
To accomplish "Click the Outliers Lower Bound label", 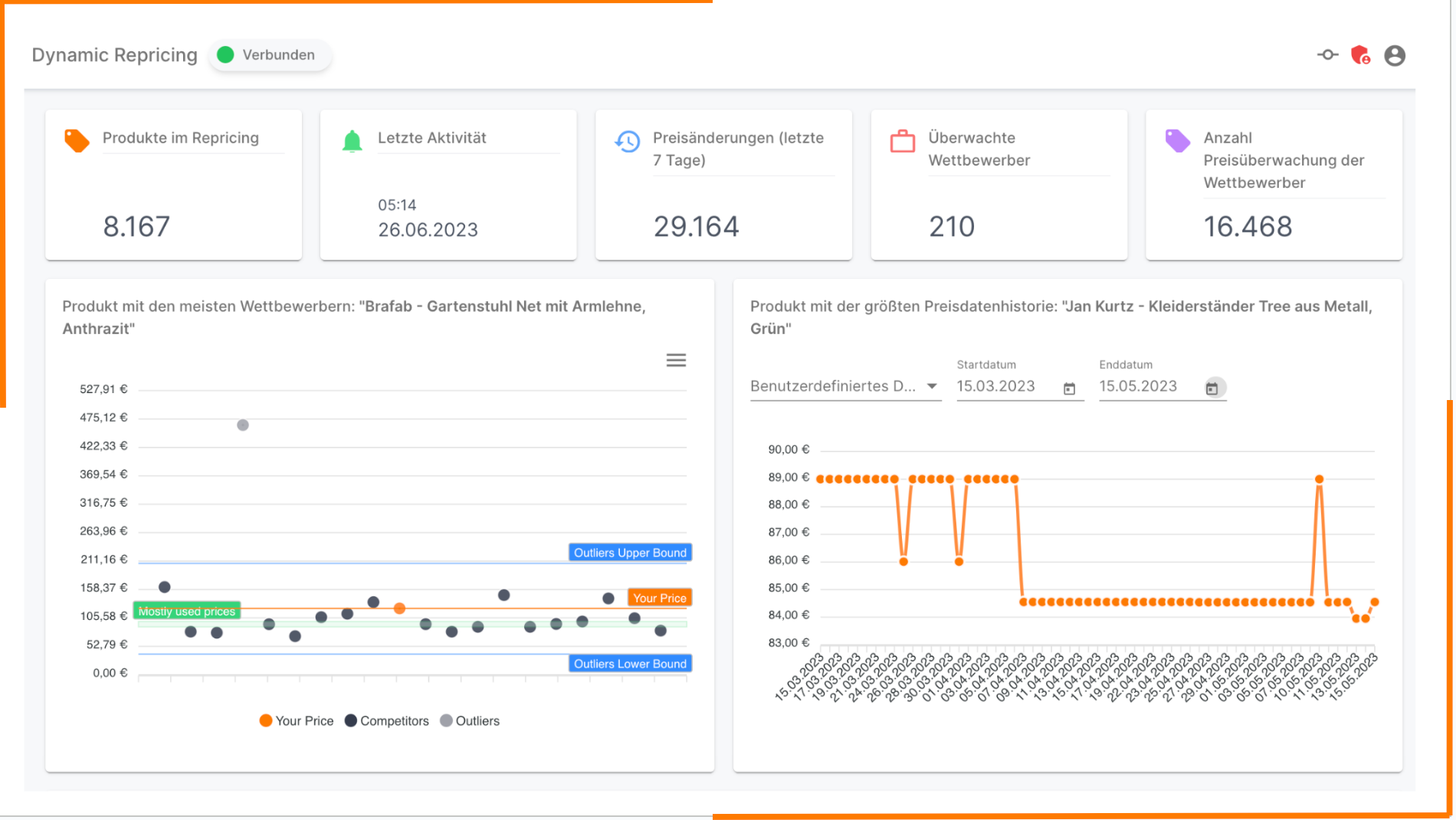I will 630,664.
